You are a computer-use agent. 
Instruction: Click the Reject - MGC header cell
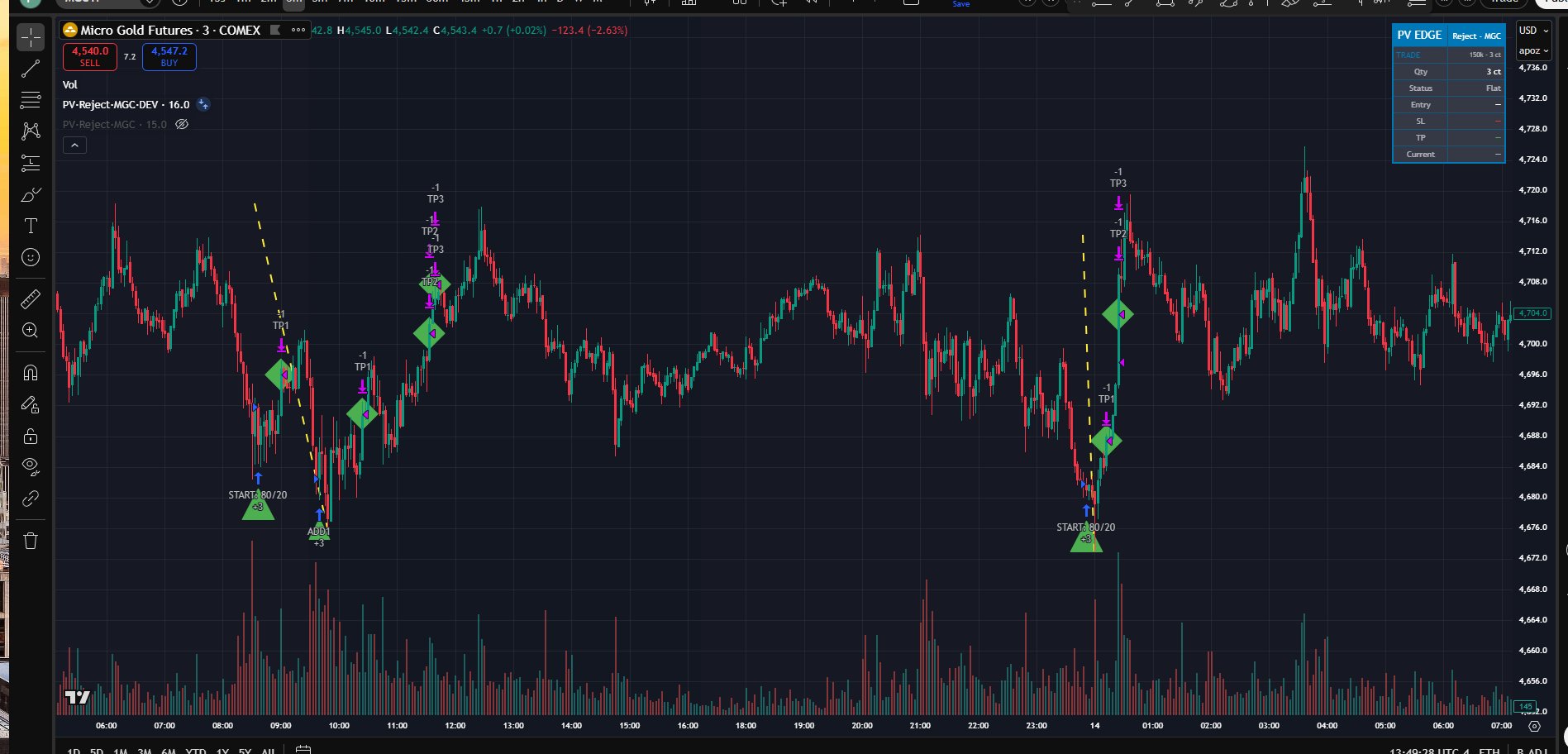[x=1476, y=36]
